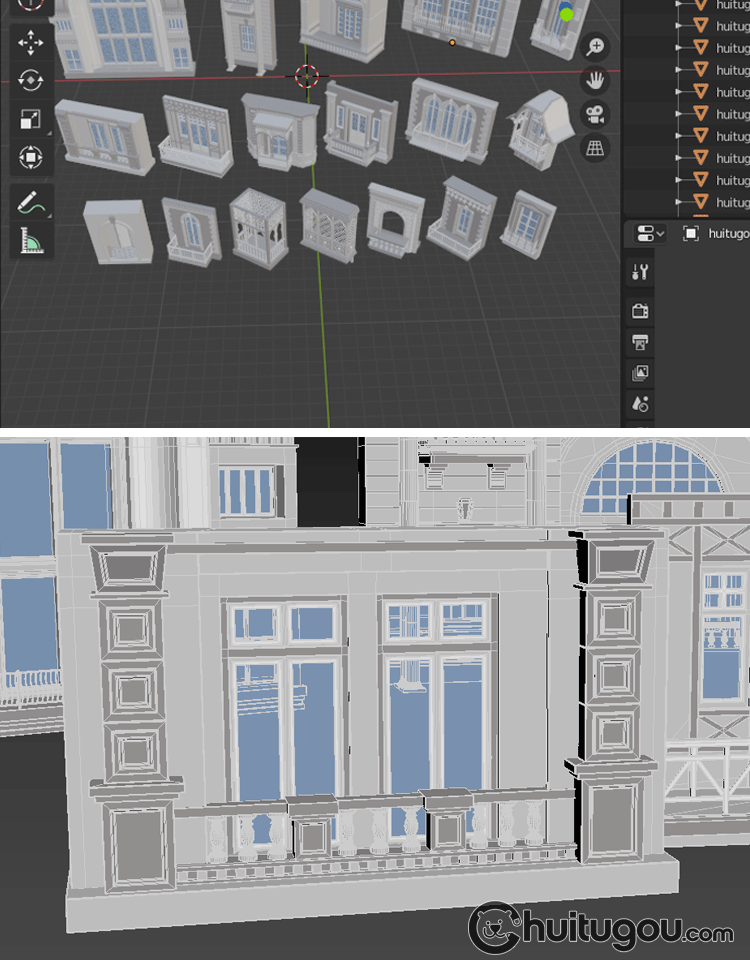The width and height of the screenshot is (750, 960).
Task: Open the Tool properties tab (wrench icon)
Action: (x=641, y=272)
